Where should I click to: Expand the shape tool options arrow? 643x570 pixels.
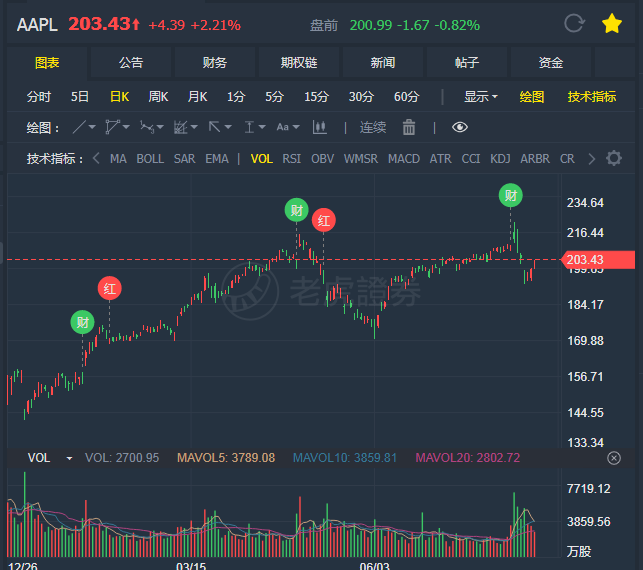pos(126,127)
